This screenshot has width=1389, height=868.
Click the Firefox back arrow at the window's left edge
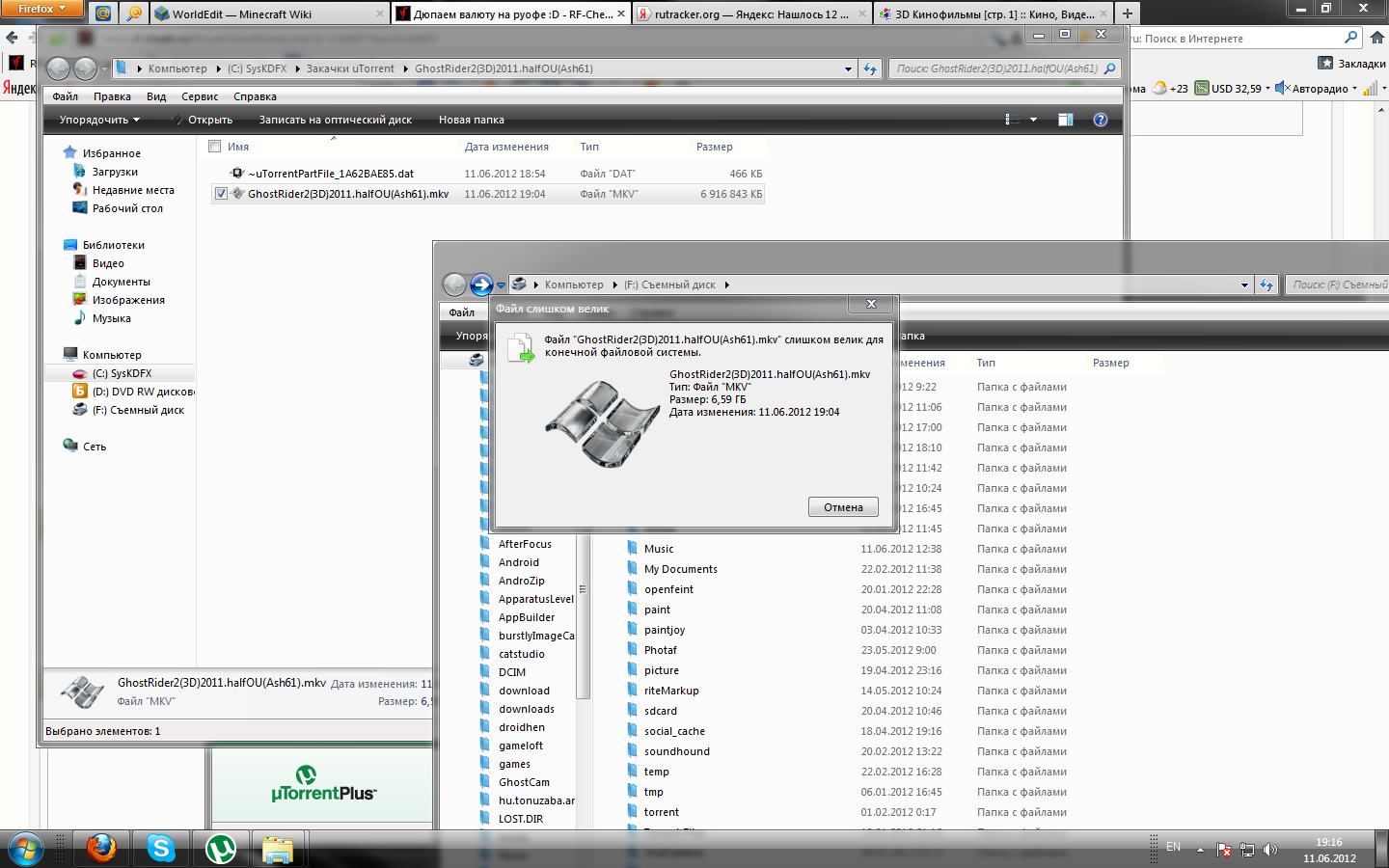click(12, 38)
